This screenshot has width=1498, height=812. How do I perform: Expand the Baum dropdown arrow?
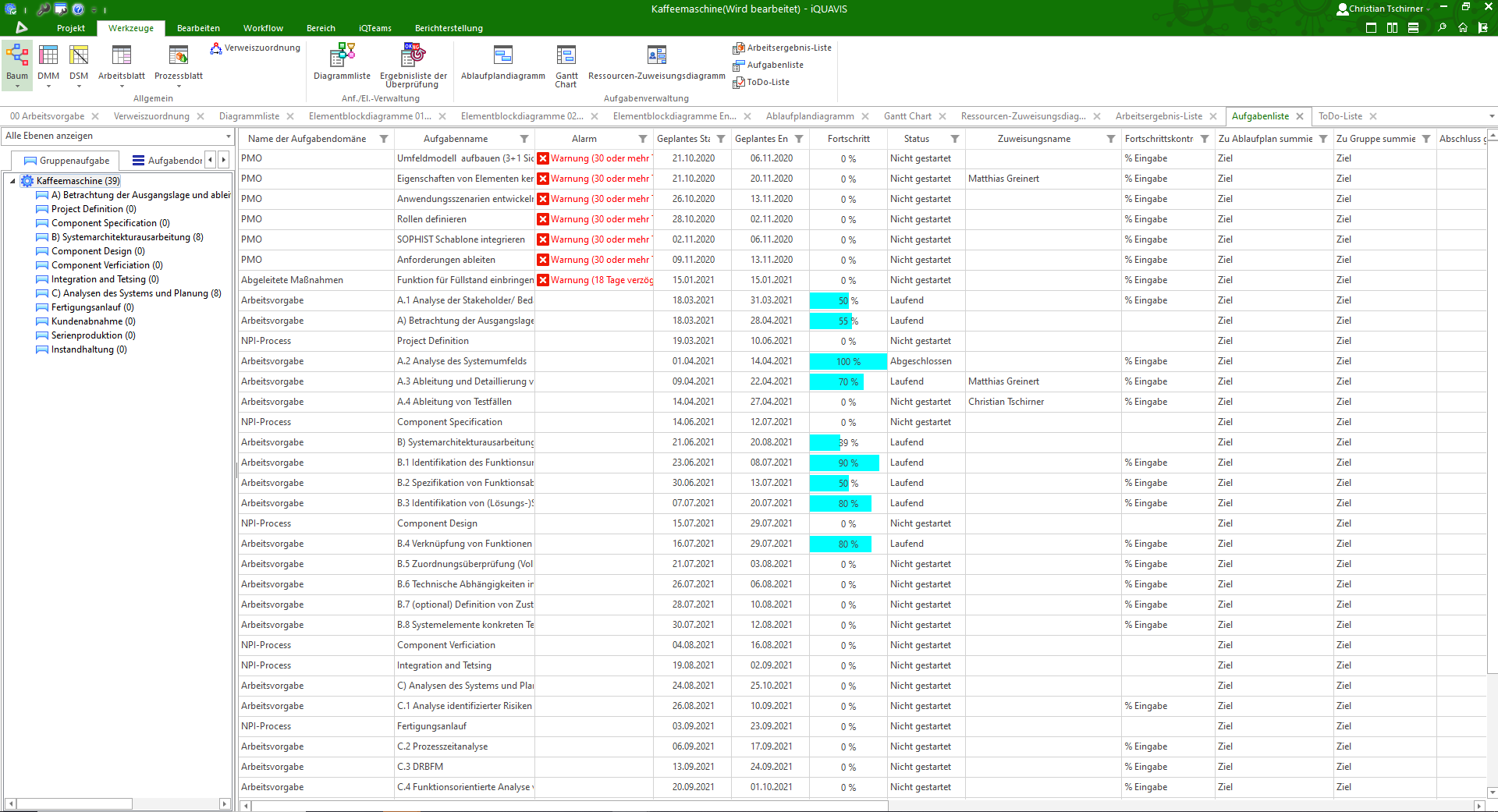click(17, 86)
